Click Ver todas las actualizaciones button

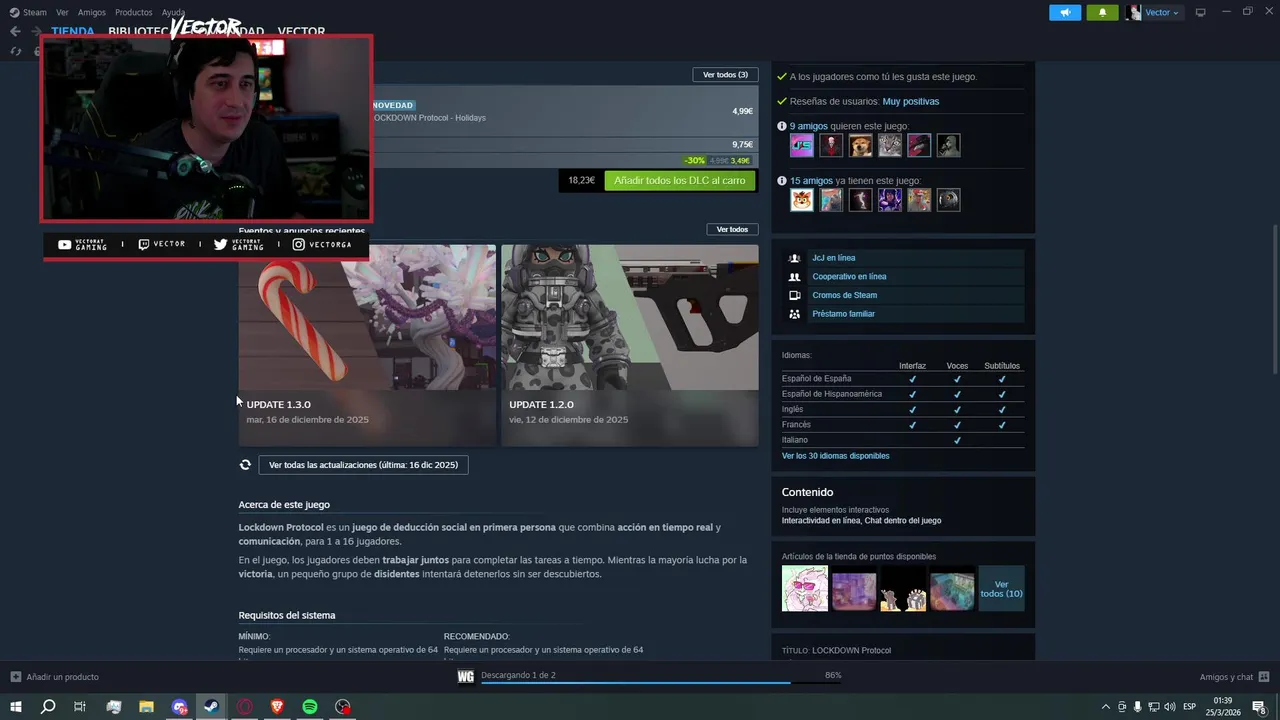click(x=363, y=465)
